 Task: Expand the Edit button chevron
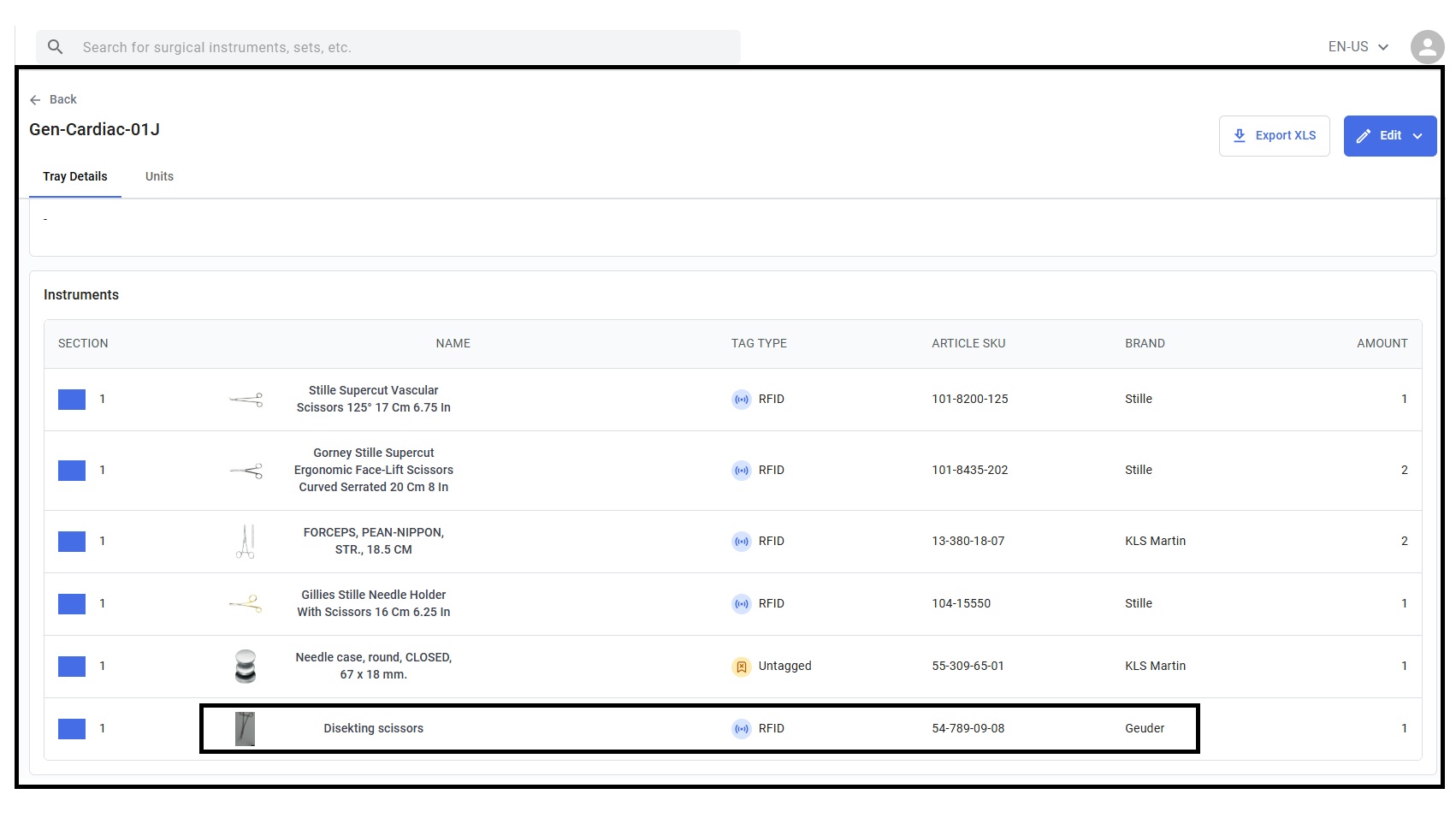(1418, 136)
